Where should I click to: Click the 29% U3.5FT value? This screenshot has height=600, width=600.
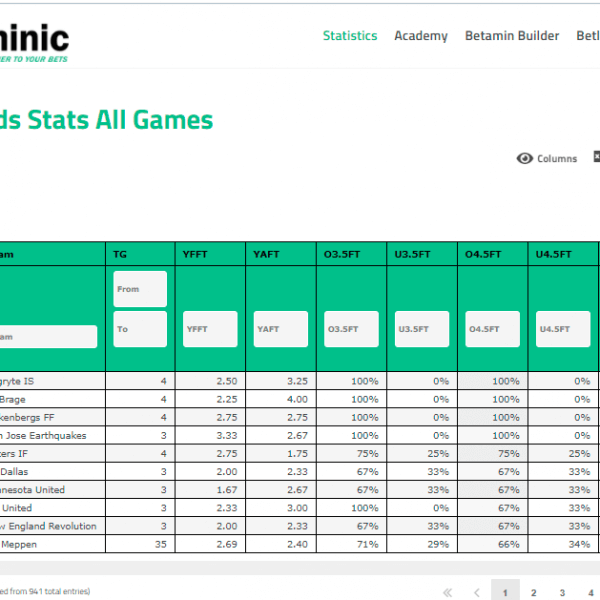438,544
